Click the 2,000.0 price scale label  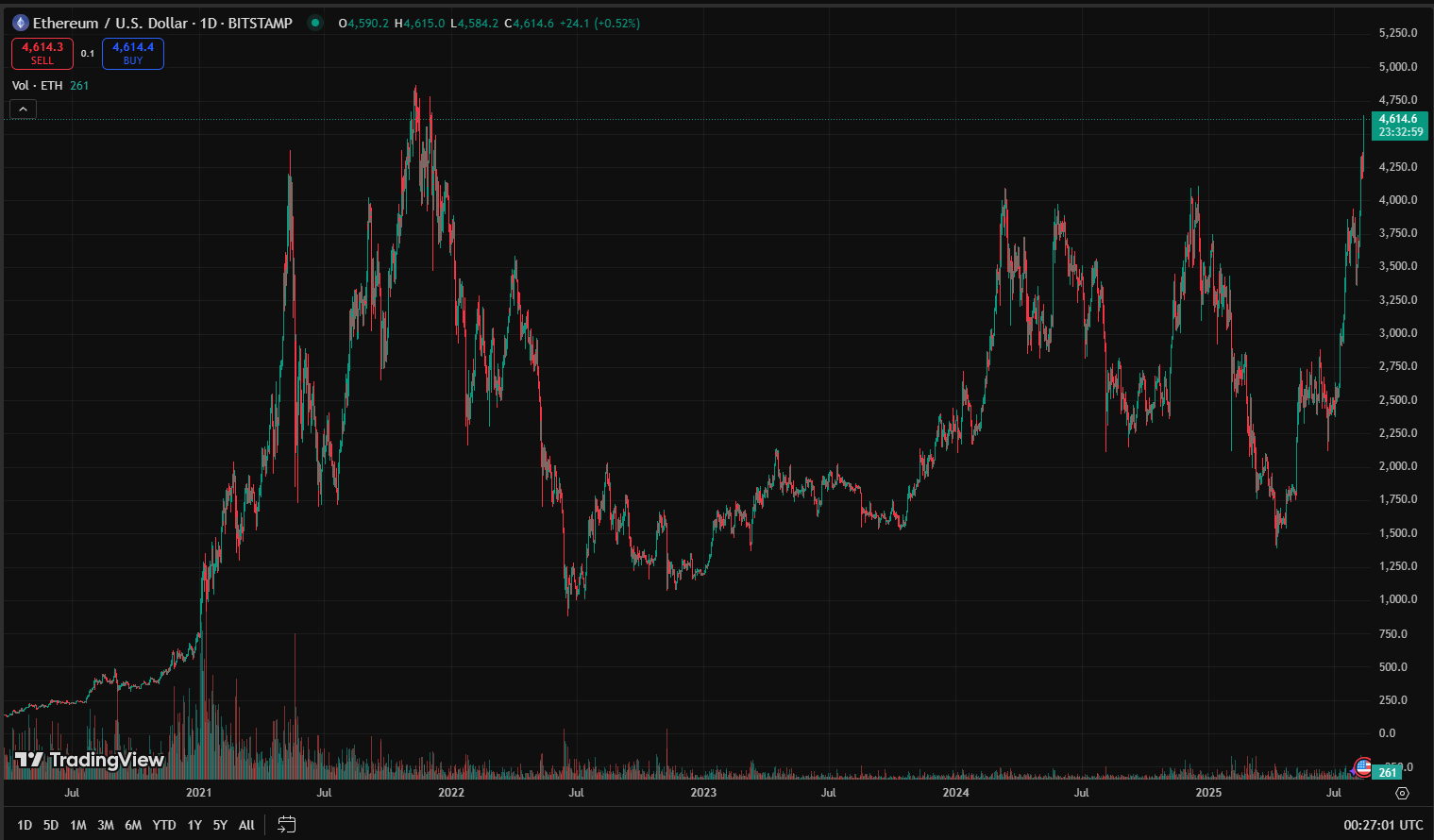[x=1398, y=466]
